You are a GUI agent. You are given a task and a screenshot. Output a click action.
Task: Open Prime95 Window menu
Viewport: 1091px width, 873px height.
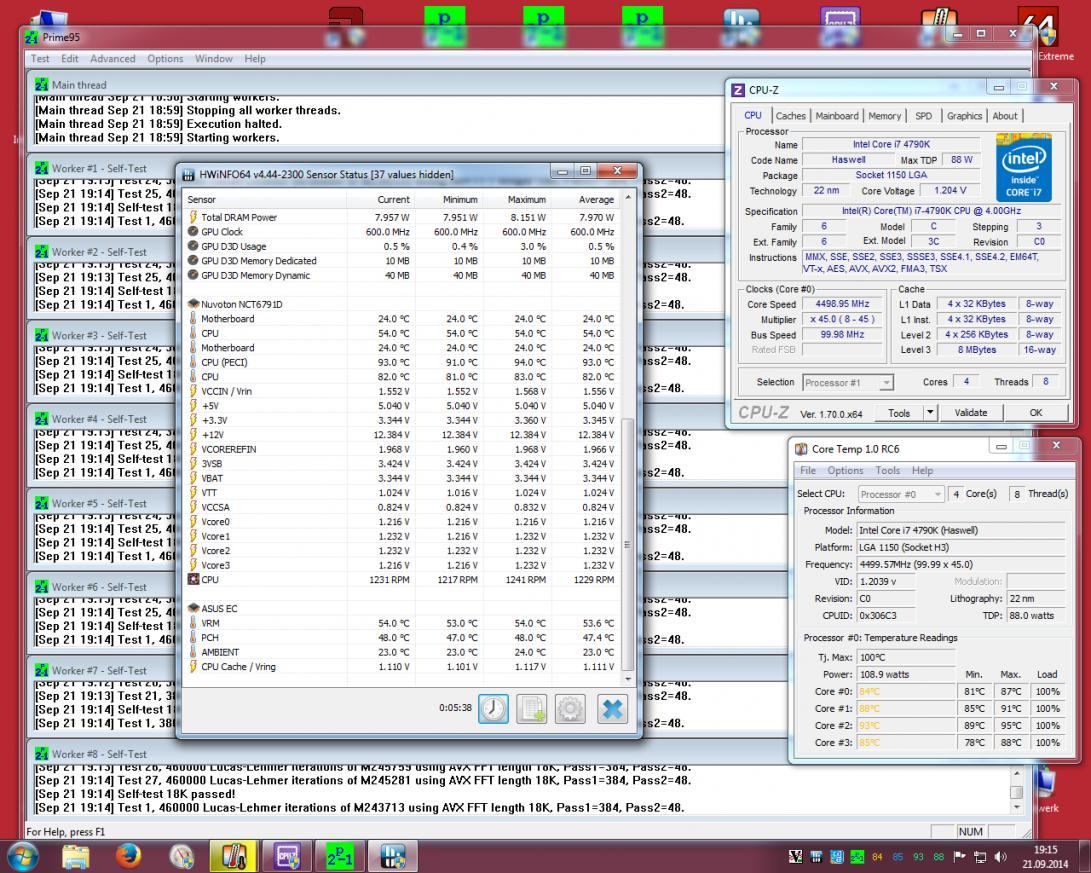point(214,58)
